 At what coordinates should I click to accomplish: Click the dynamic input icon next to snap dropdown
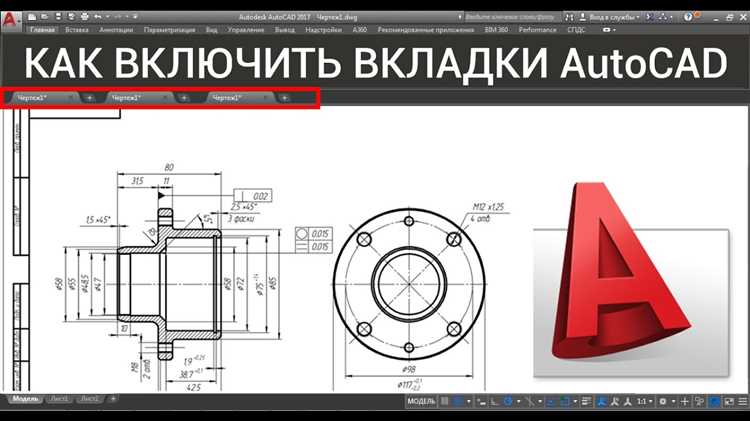[481, 401]
